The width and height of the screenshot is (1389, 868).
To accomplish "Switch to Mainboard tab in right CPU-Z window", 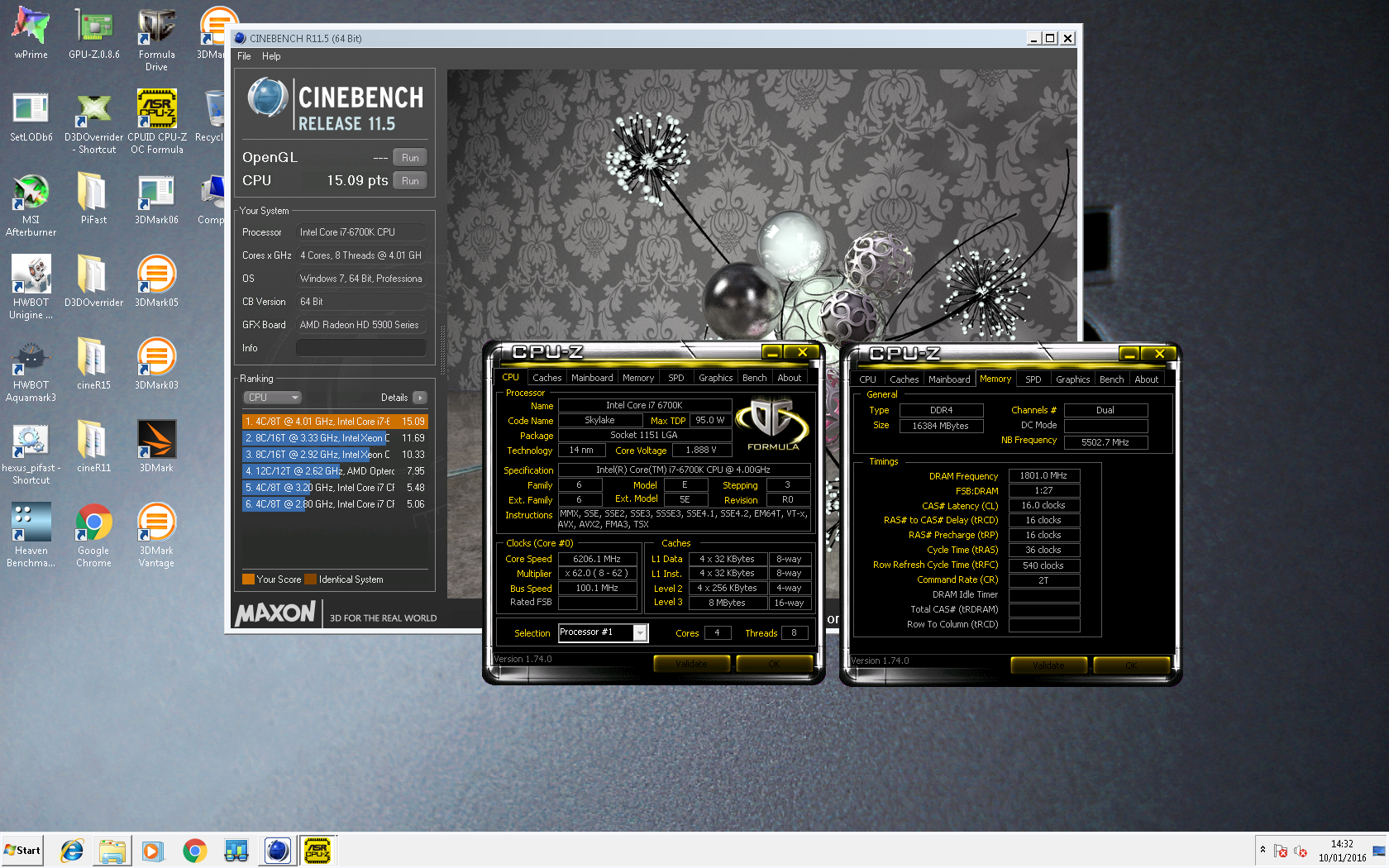I will point(949,379).
